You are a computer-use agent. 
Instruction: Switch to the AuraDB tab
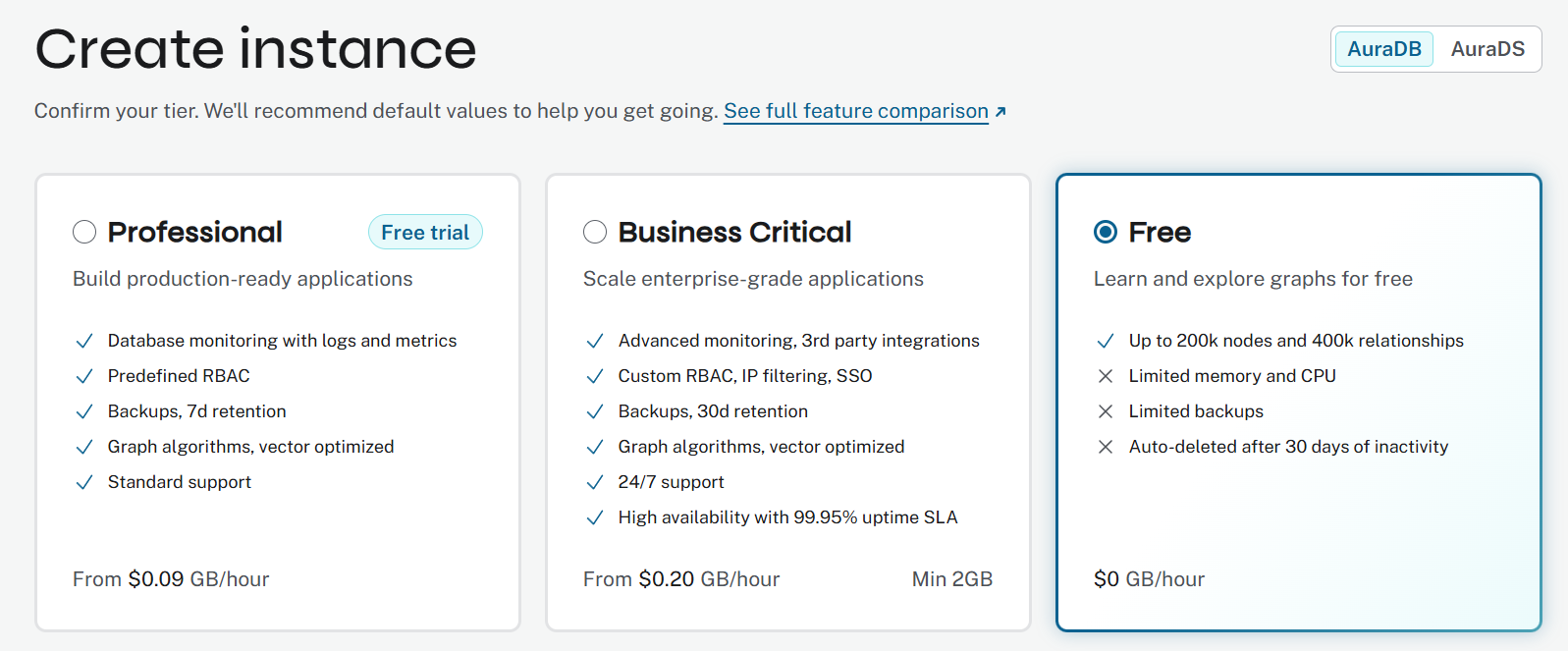click(x=1384, y=49)
